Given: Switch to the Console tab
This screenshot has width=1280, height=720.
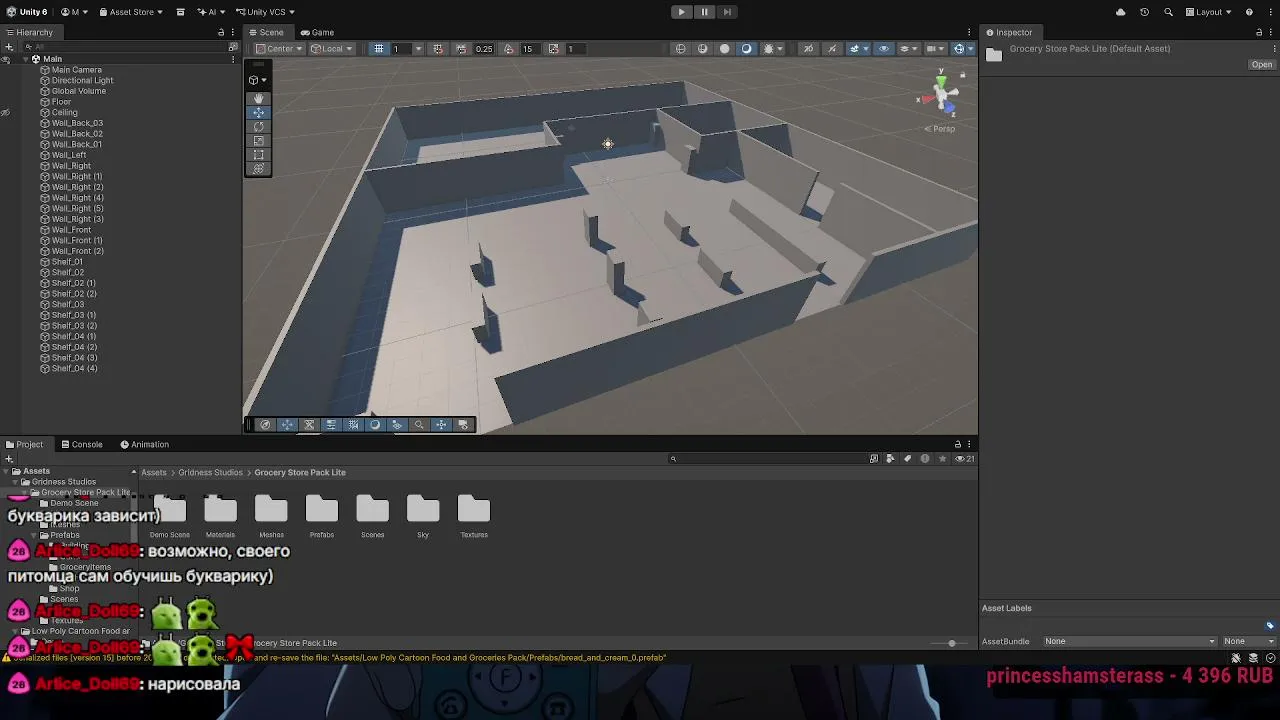Looking at the screenshot, I should (81, 444).
